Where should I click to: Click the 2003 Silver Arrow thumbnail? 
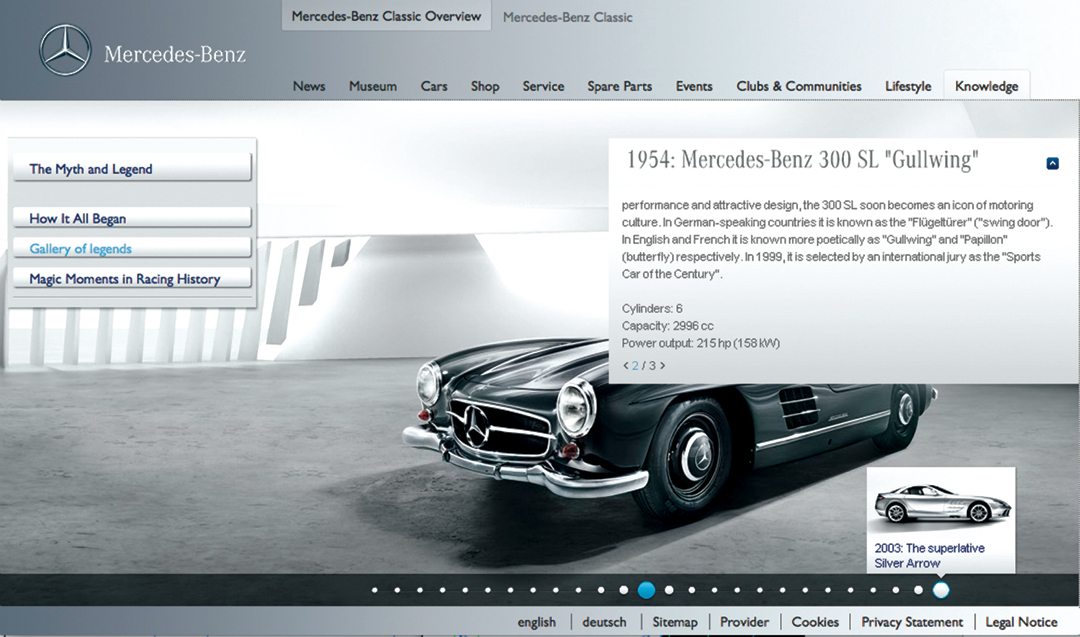[942, 503]
